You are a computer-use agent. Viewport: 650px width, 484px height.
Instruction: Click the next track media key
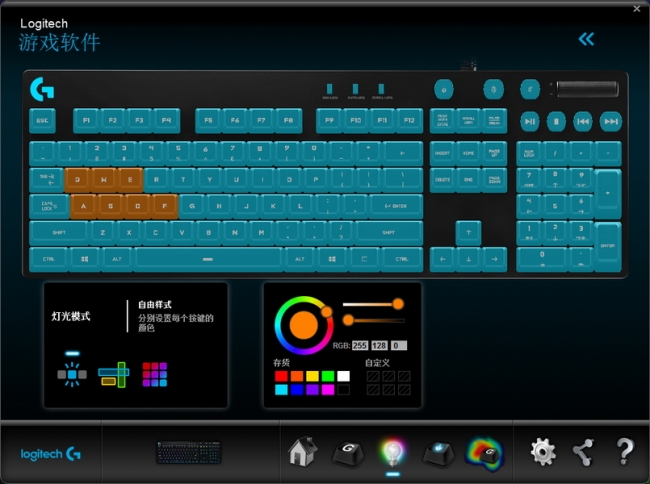tap(611, 121)
